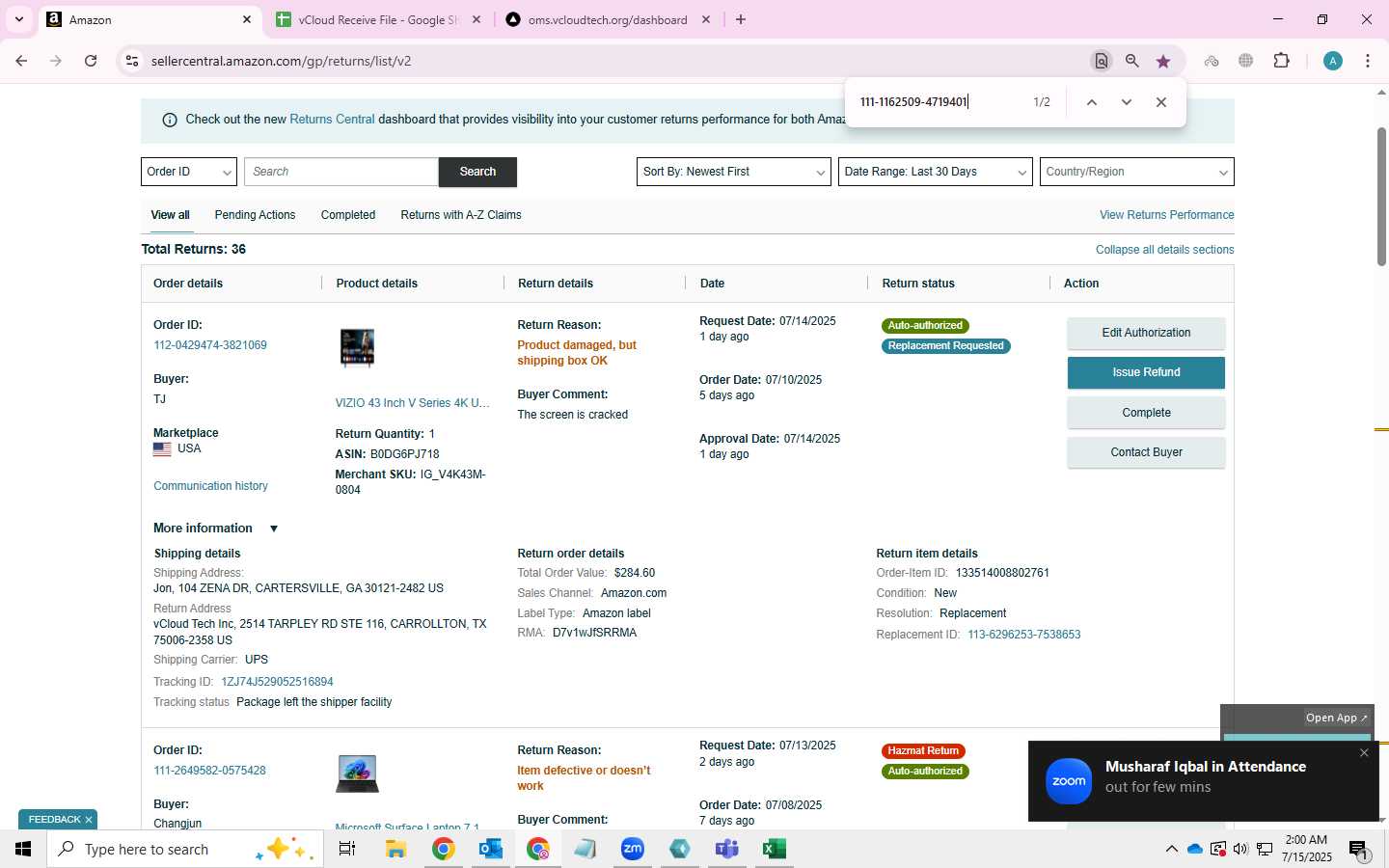Click the browser forward arrow
Viewport: 1389px width, 868px height.
[56, 61]
